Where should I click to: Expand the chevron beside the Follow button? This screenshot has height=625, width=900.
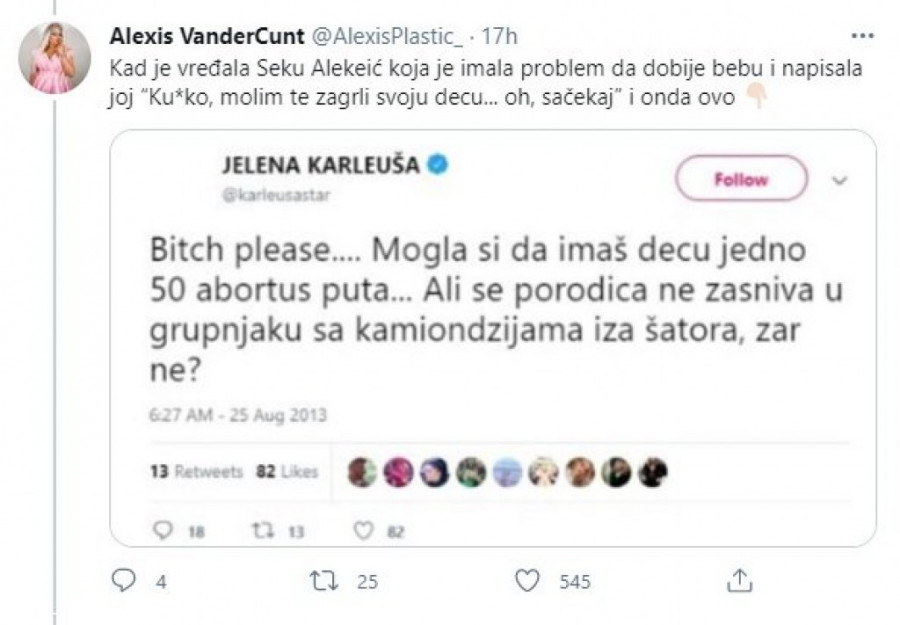tap(840, 181)
